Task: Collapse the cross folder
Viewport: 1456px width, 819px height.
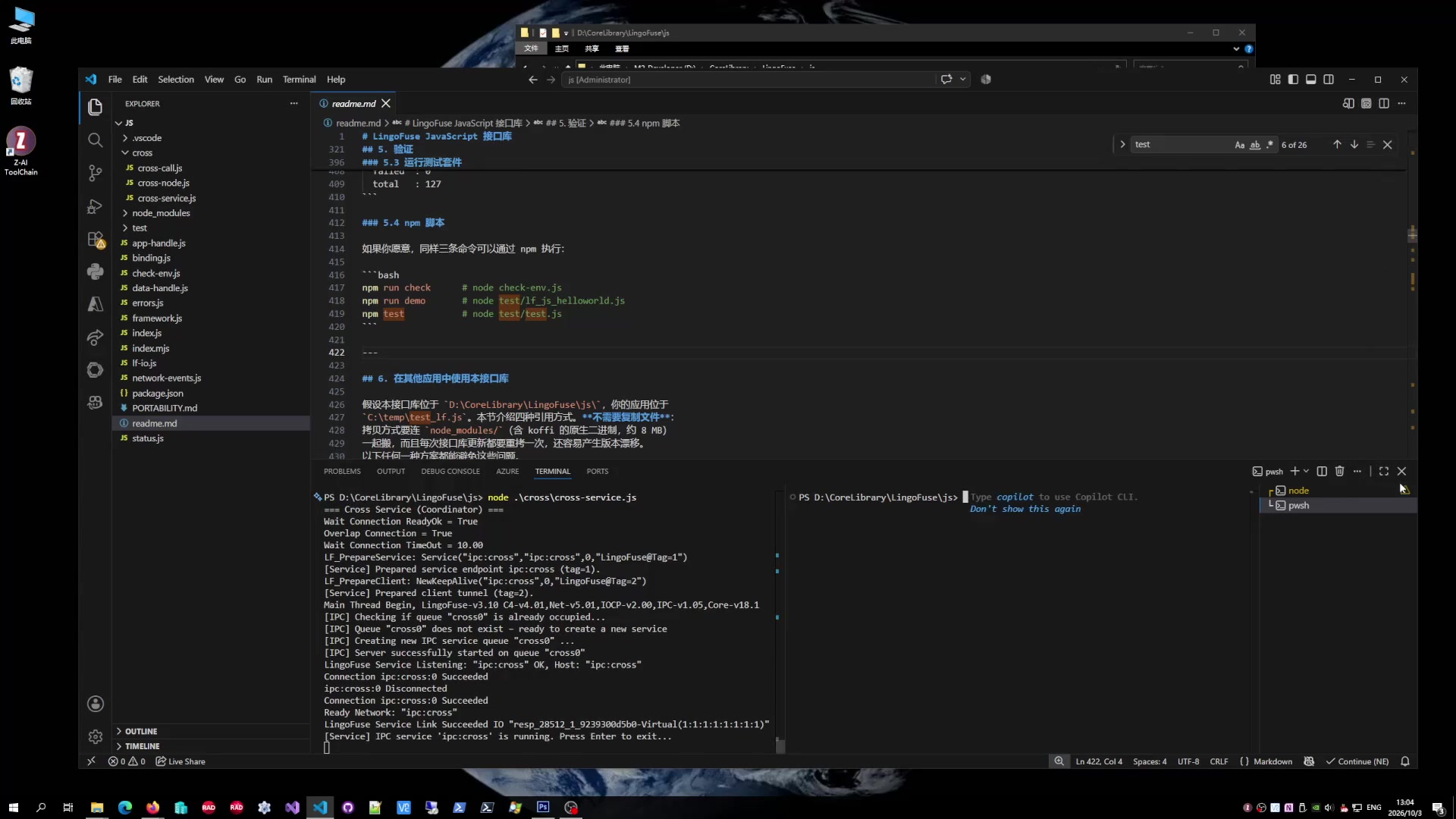Action: pos(211,152)
